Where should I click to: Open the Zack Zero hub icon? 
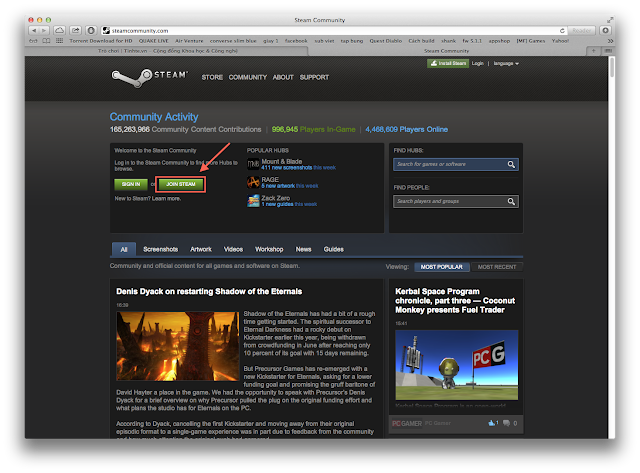pyautogui.click(x=253, y=200)
